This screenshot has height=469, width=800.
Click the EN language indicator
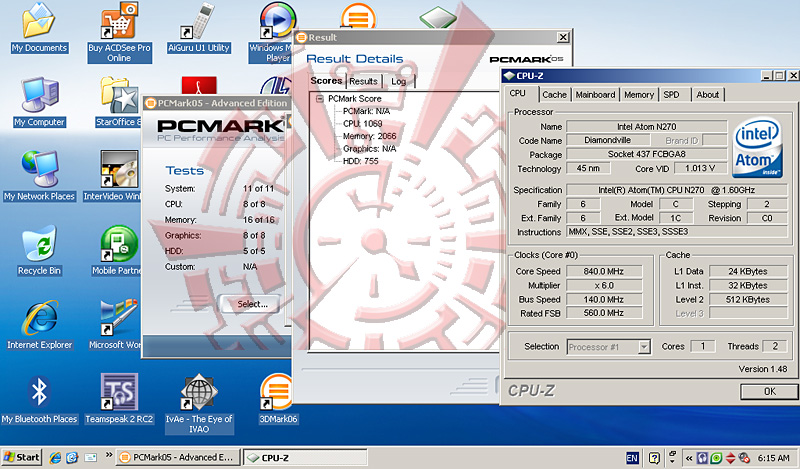(632, 458)
